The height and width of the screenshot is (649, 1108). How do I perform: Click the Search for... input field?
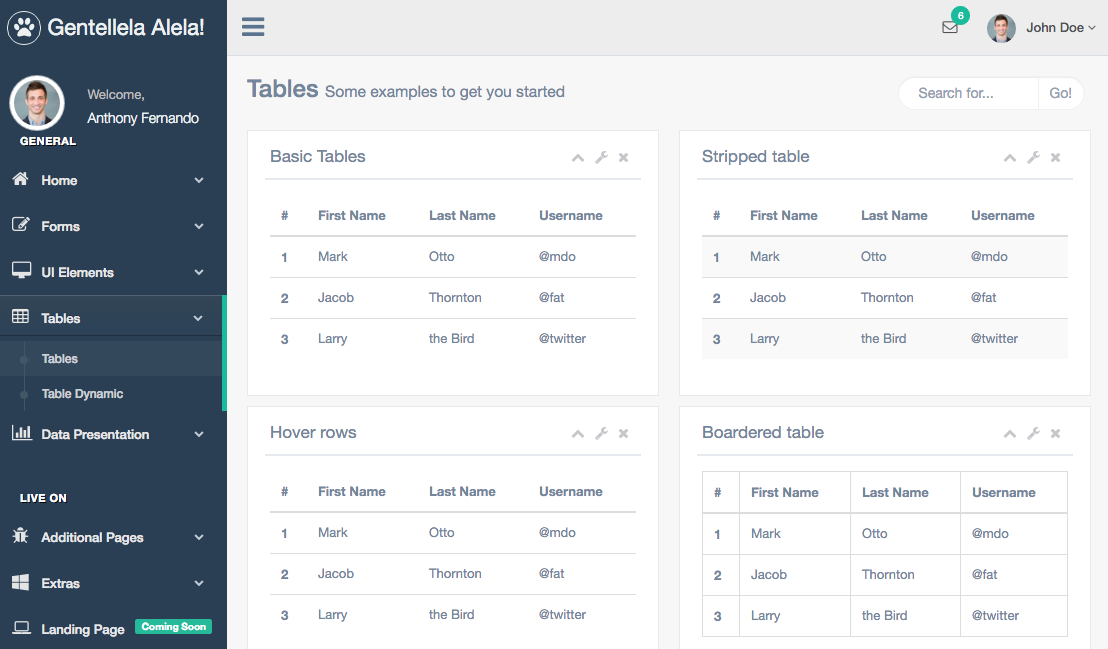968,93
